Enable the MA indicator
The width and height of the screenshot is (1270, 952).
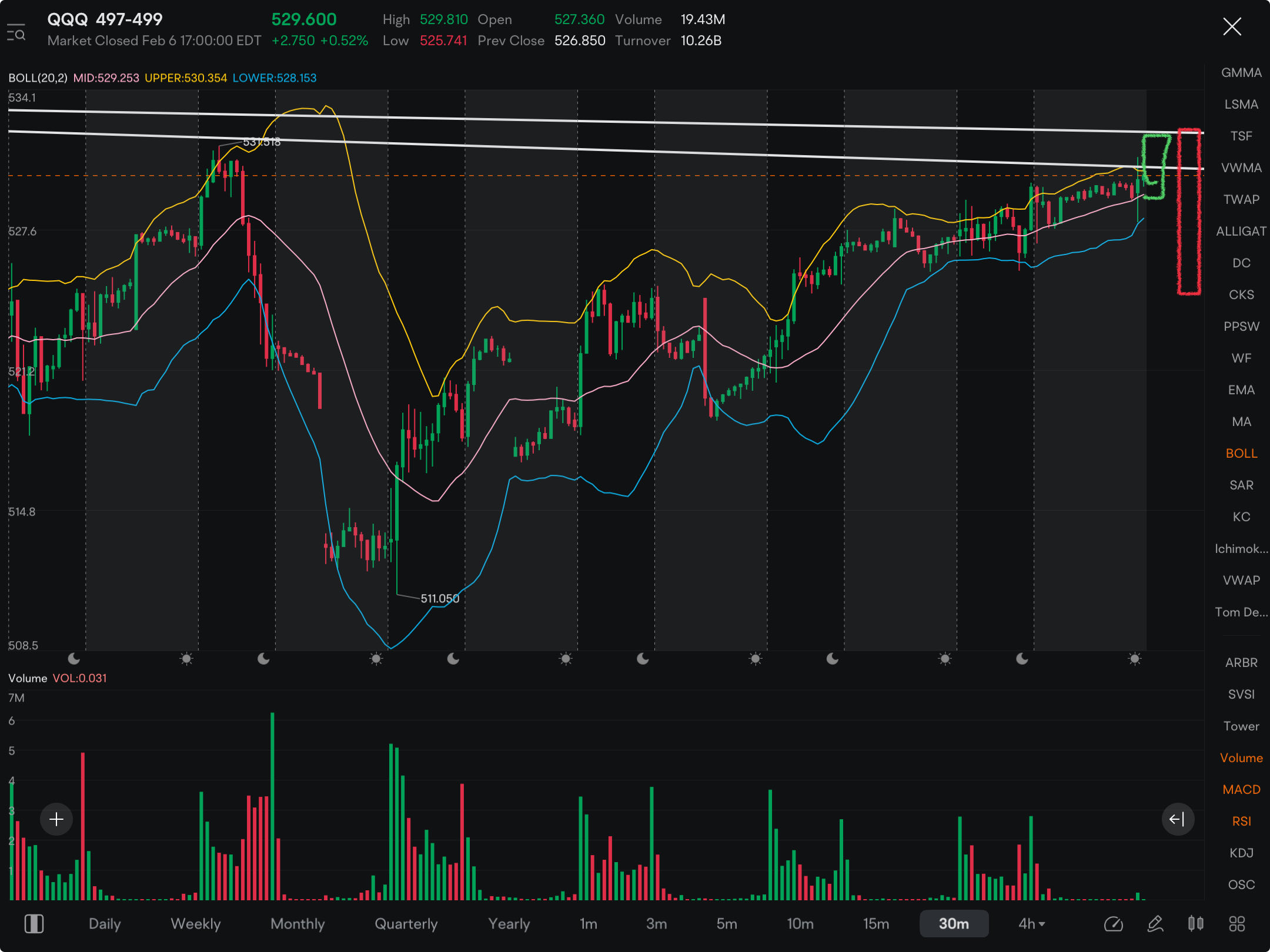1241,422
